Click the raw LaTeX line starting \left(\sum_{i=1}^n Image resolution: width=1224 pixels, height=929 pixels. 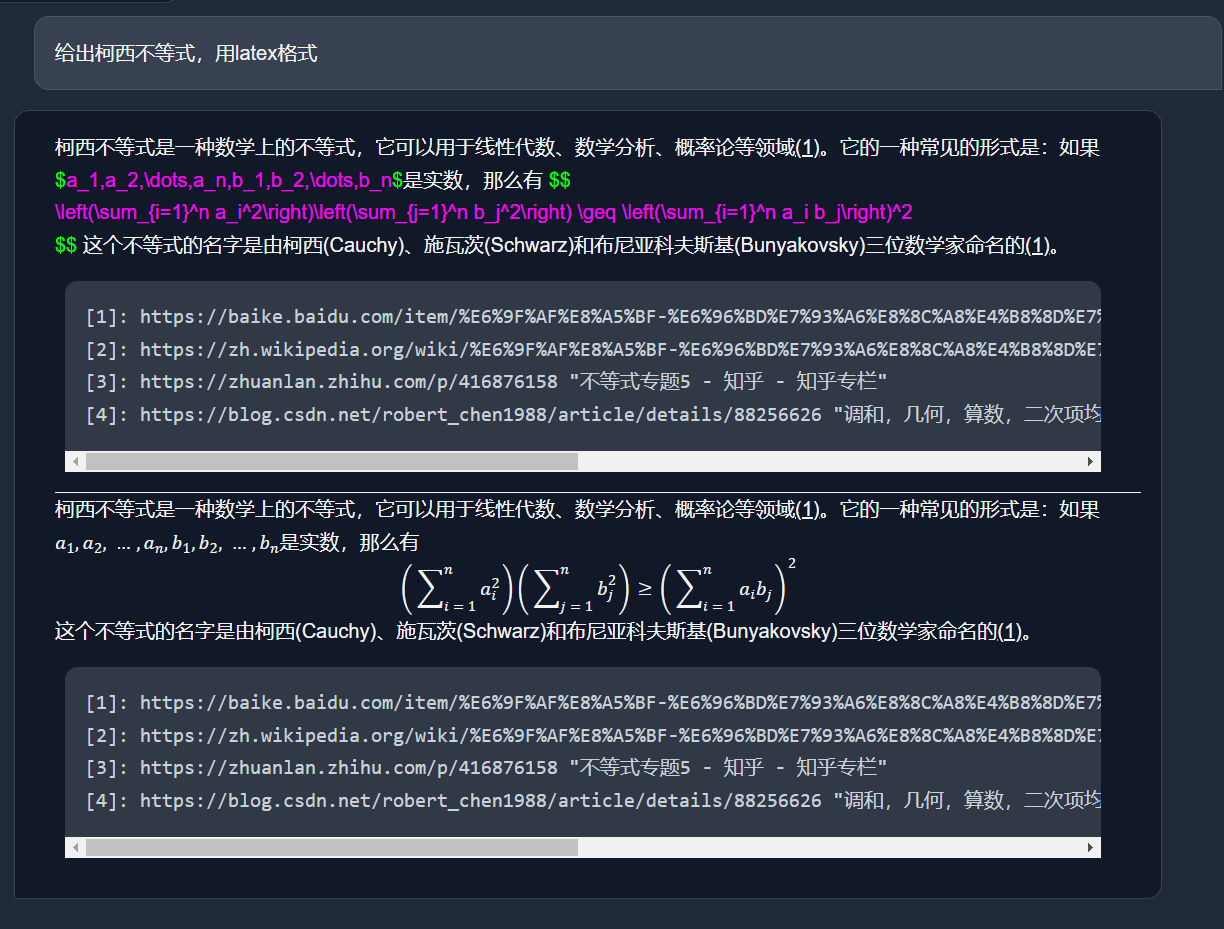point(483,213)
